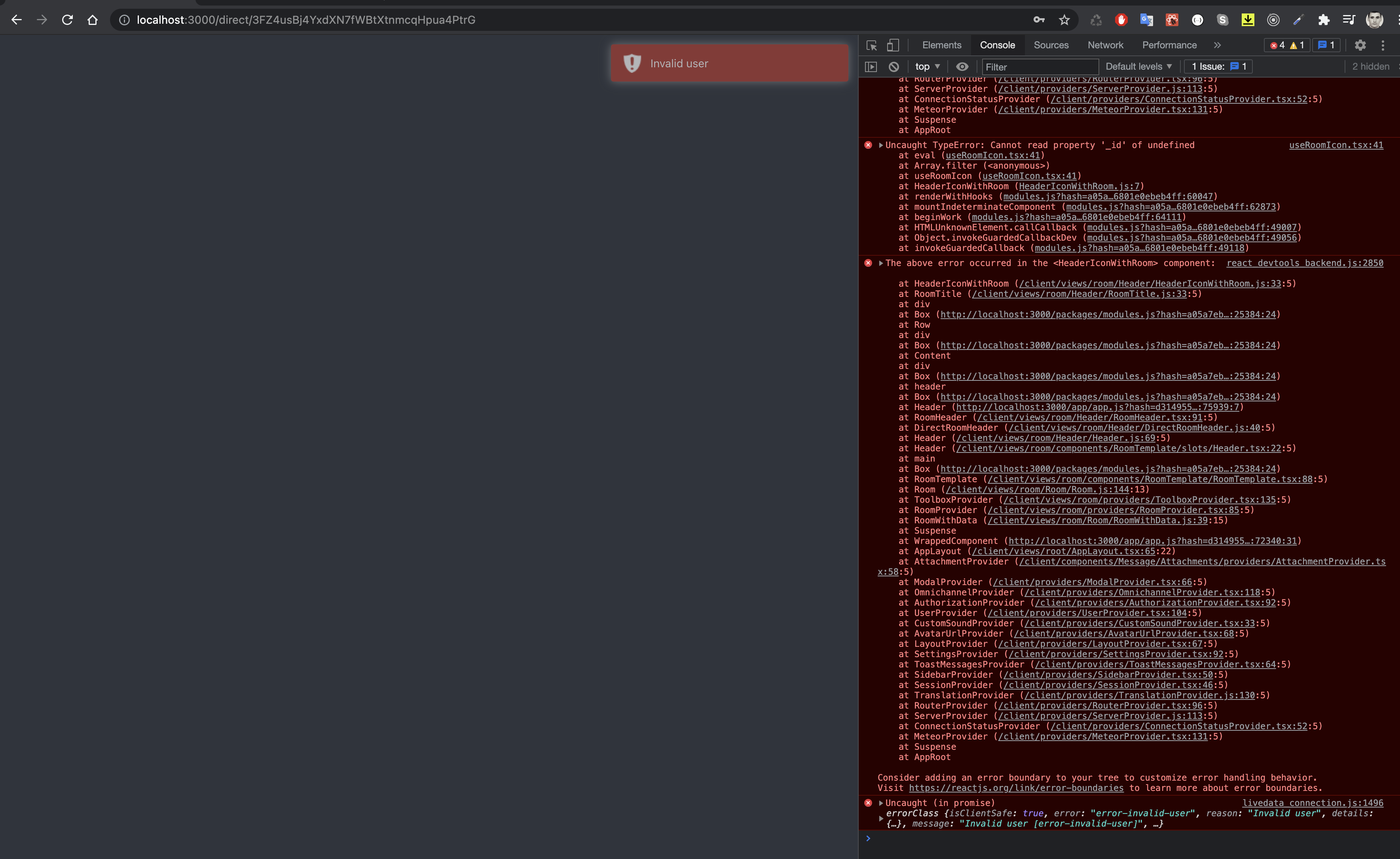The width and height of the screenshot is (1400, 859).
Task: Select the 'at Array.filter (<anonymous>)' line
Action: point(974,166)
